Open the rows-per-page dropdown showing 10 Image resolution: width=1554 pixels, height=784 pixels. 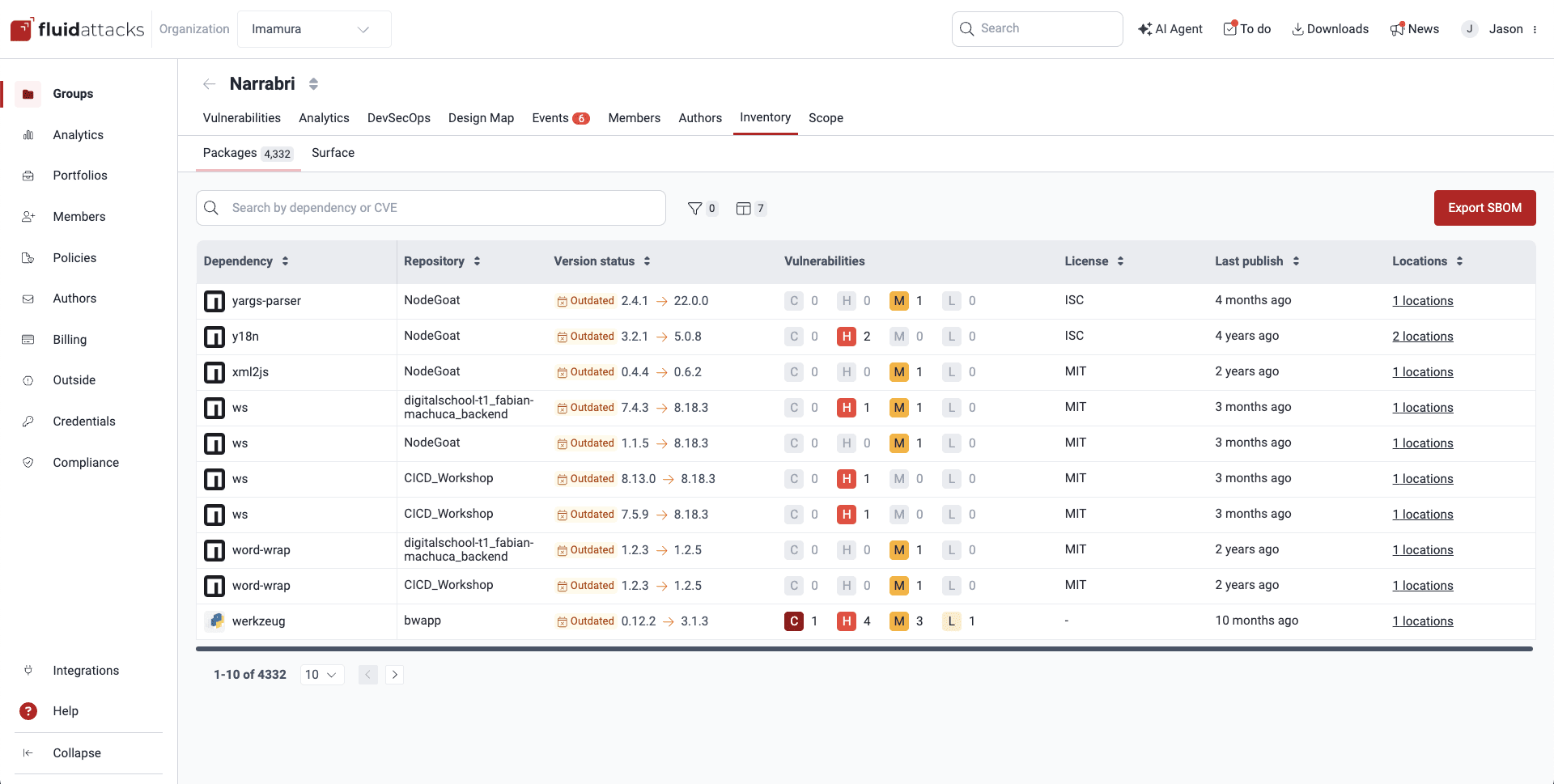[321, 674]
